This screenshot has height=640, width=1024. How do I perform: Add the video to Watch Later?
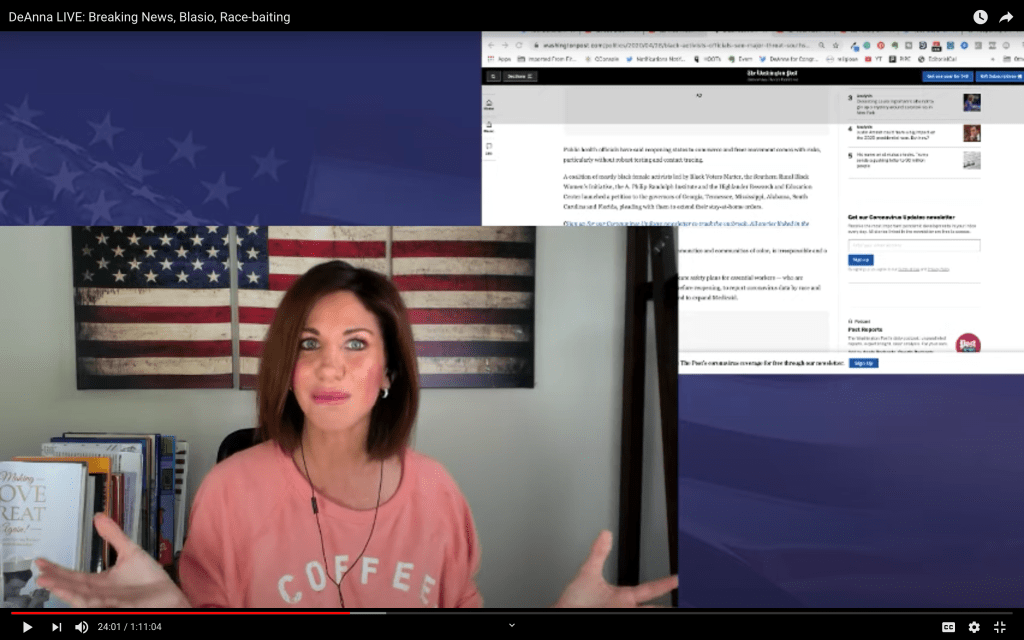(980, 17)
